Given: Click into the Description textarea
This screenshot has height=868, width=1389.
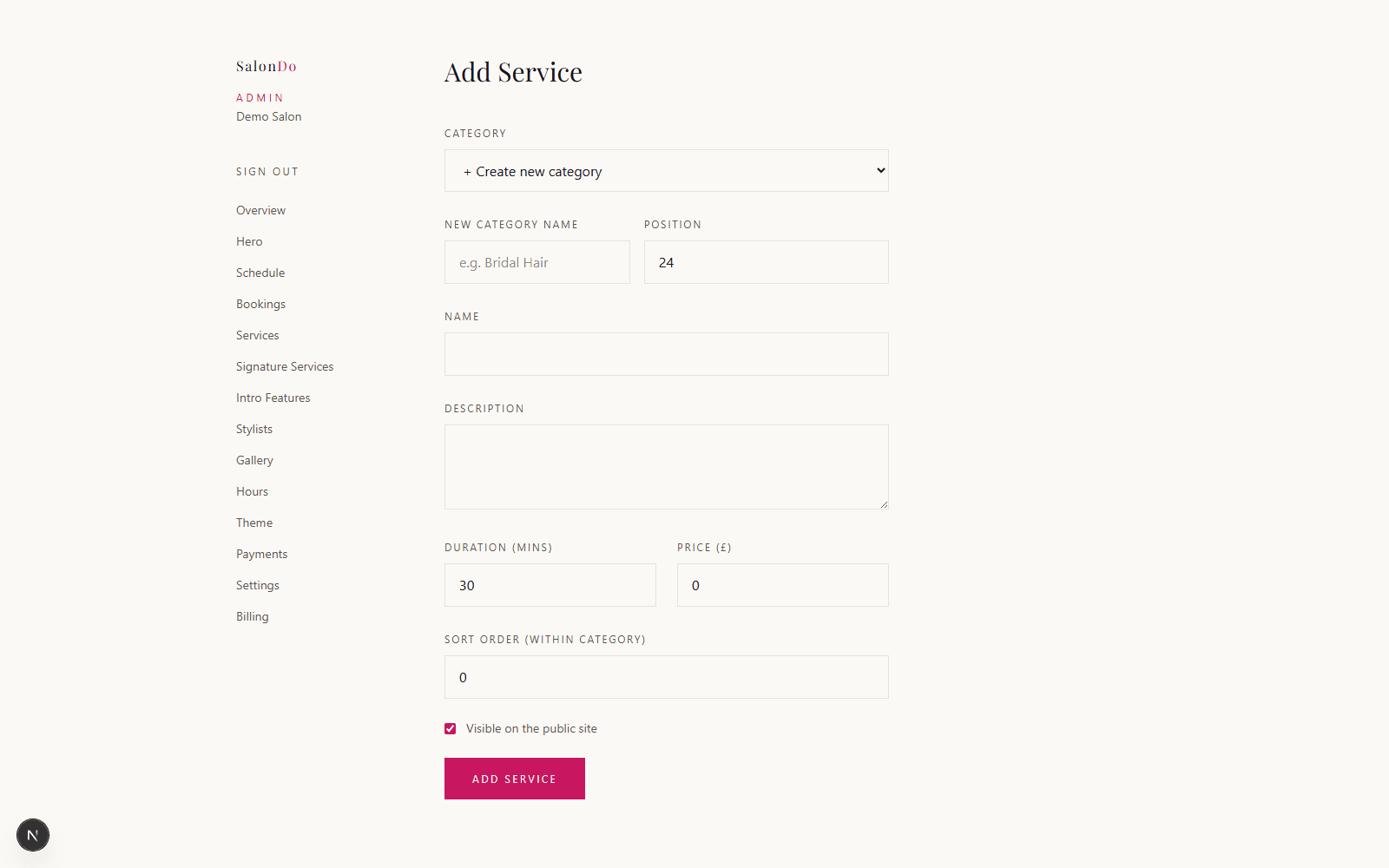Looking at the screenshot, I should tap(667, 467).
